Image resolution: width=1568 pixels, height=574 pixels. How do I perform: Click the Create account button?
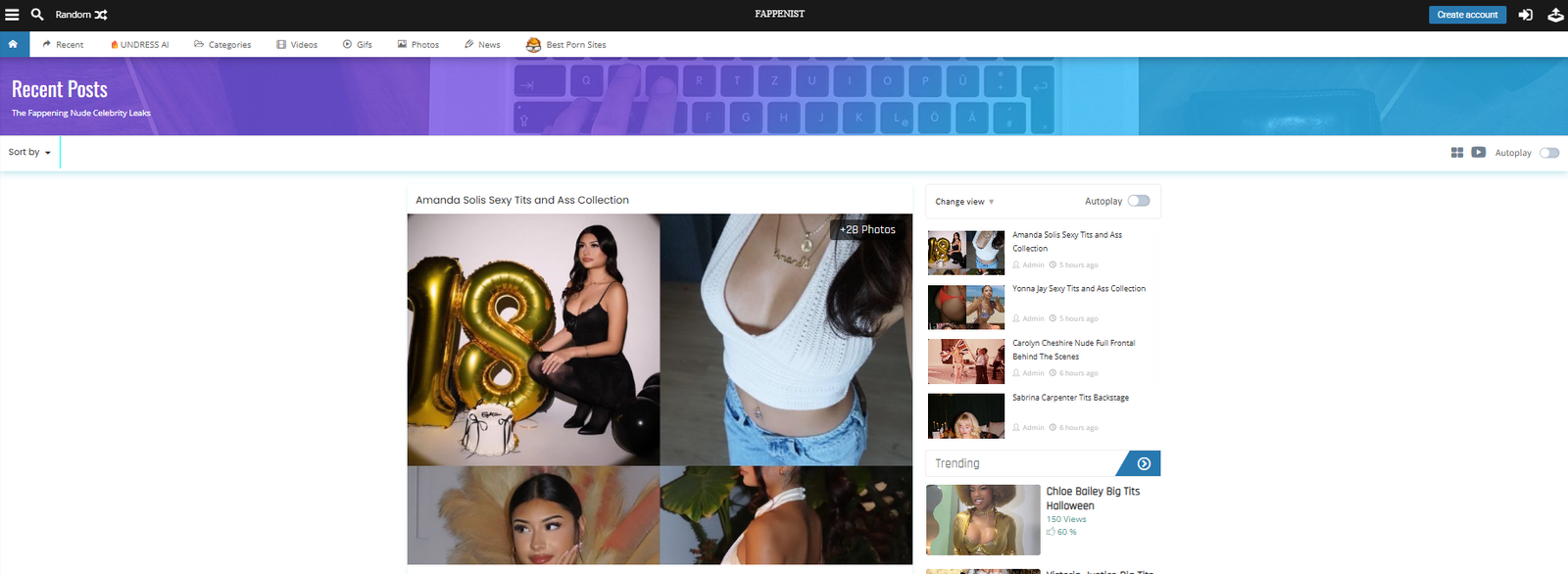pos(1467,15)
